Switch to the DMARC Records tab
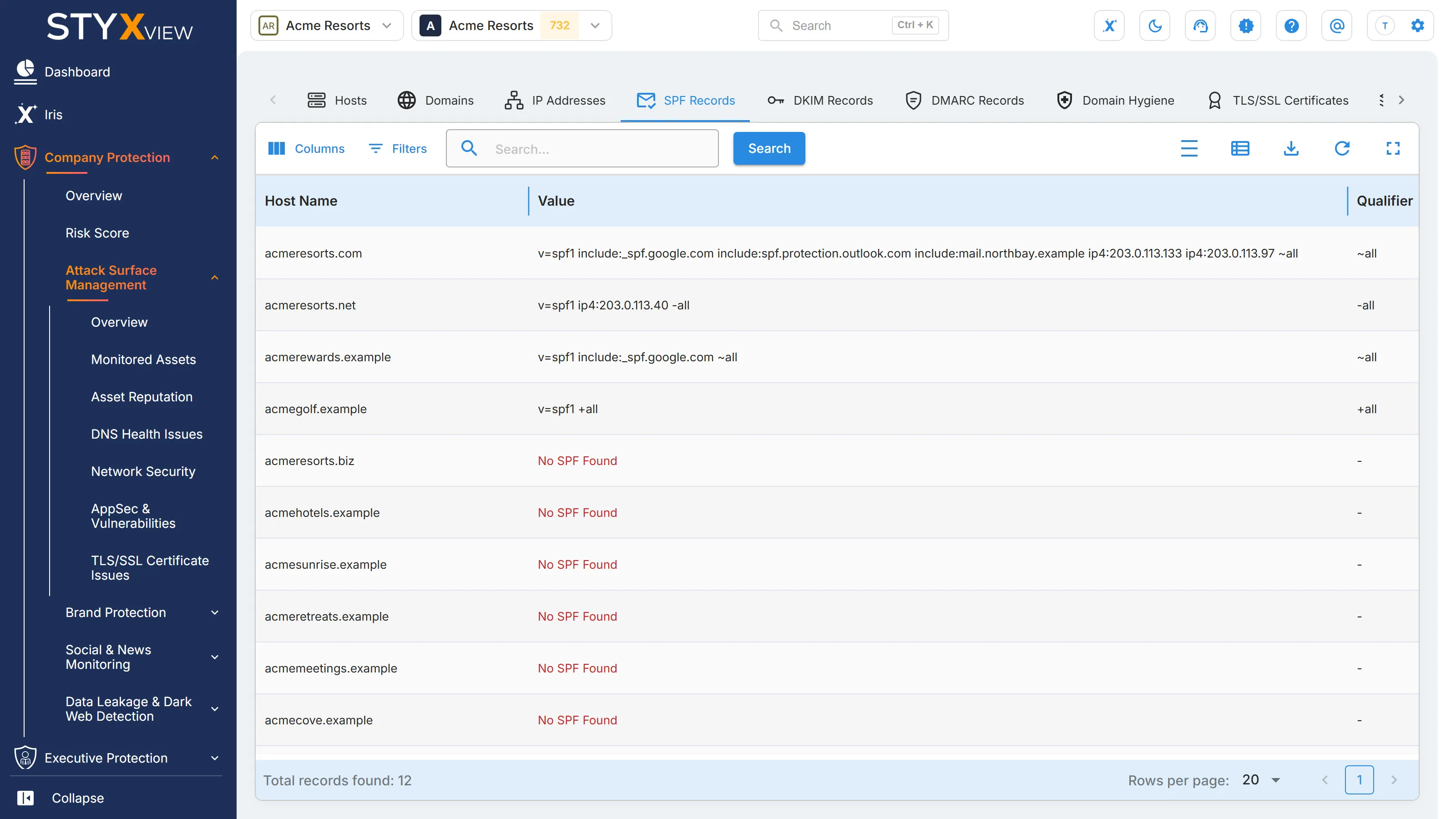This screenshot has height=819, width=1456. 964,100
